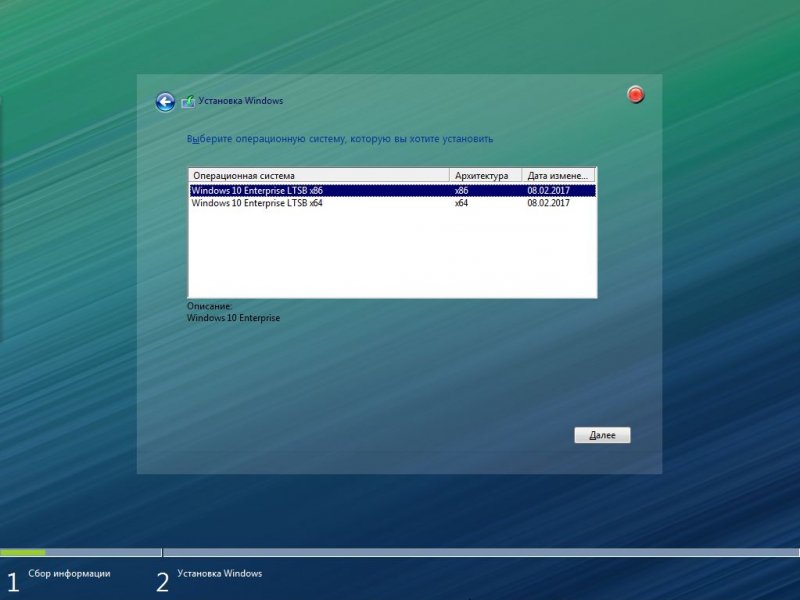Click Далее to continue installation
Screen dimensions: 800x600
point(602,435)
